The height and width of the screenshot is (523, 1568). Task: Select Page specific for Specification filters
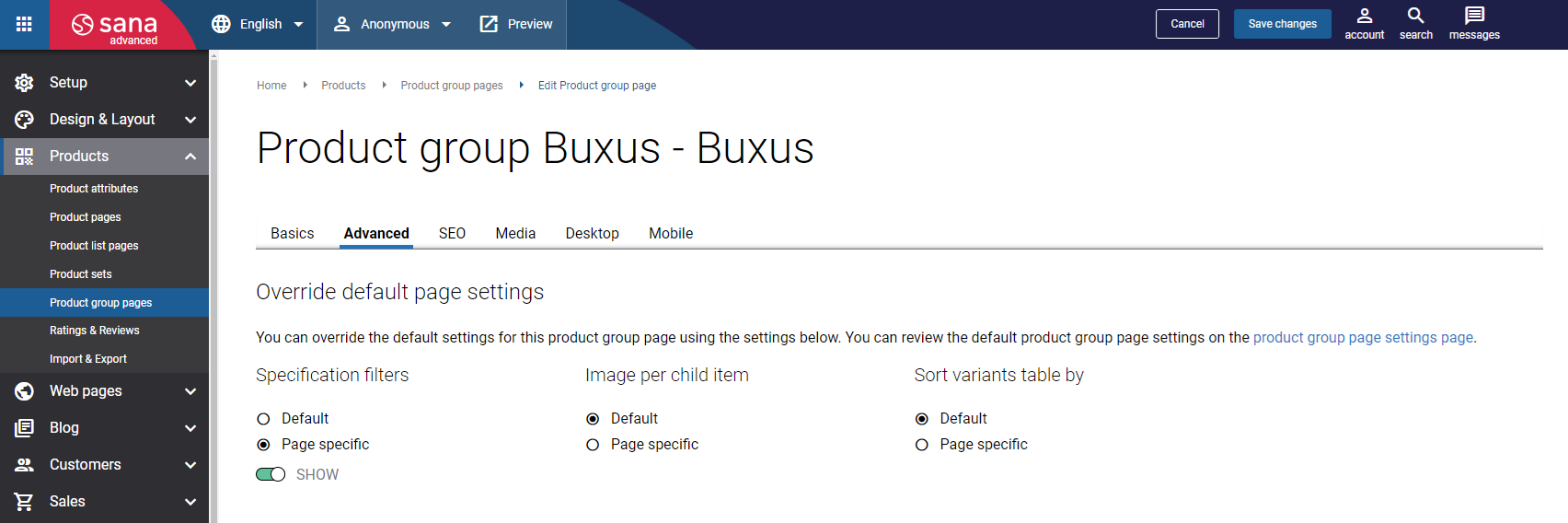tap(263, 445)
